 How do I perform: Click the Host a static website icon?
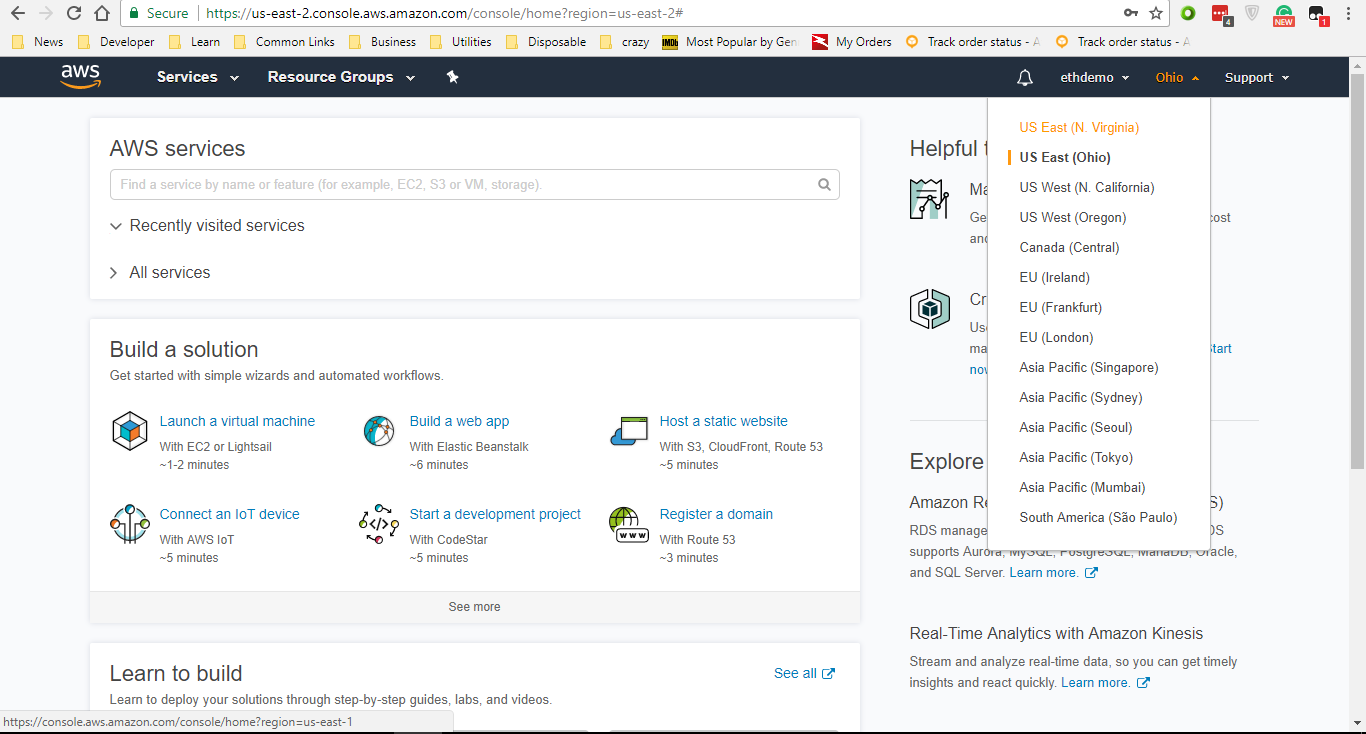click(629, 432)
